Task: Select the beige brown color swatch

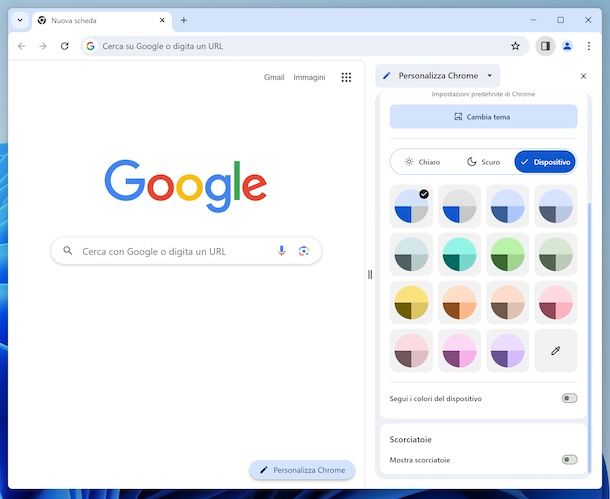Action: tap(507, 303)
